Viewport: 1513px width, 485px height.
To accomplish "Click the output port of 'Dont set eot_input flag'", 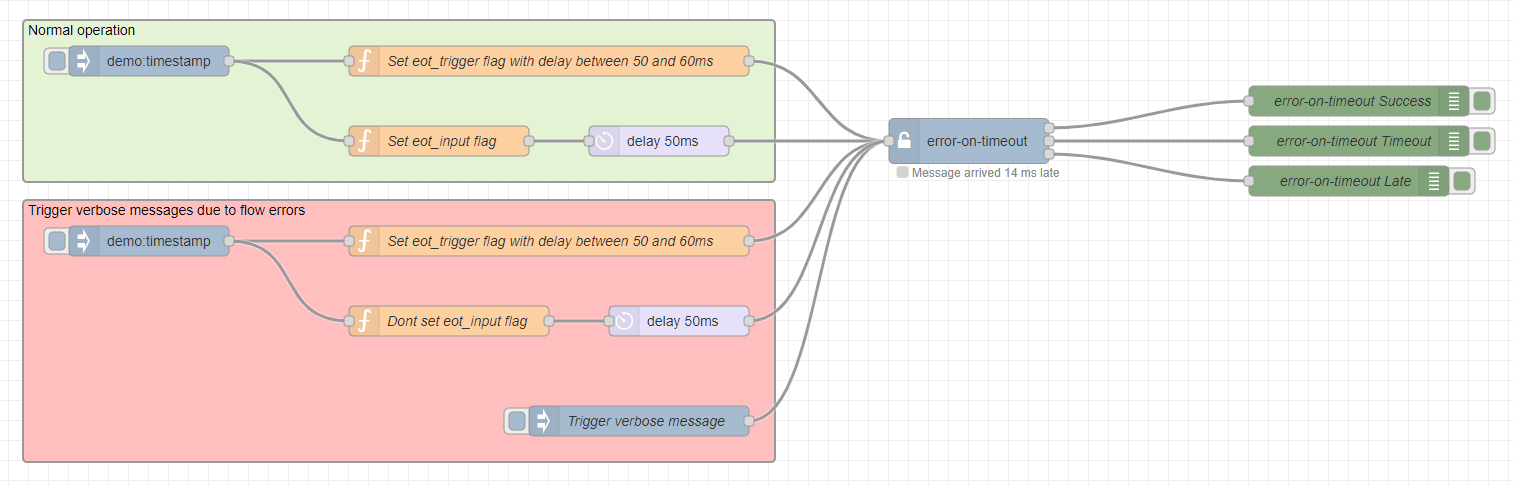I will pos(549,321).
